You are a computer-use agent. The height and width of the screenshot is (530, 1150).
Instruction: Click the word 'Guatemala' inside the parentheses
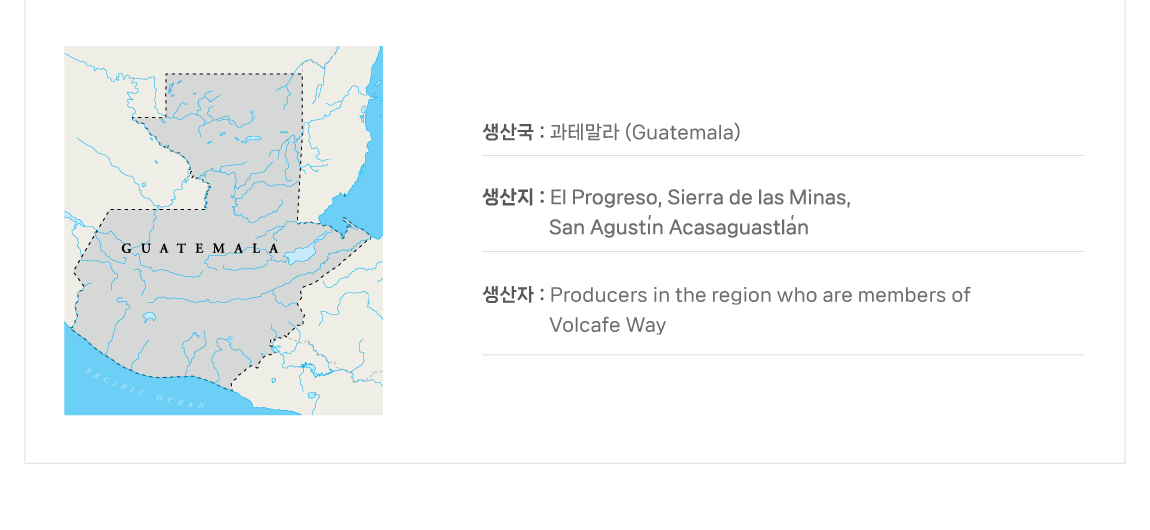682,132
